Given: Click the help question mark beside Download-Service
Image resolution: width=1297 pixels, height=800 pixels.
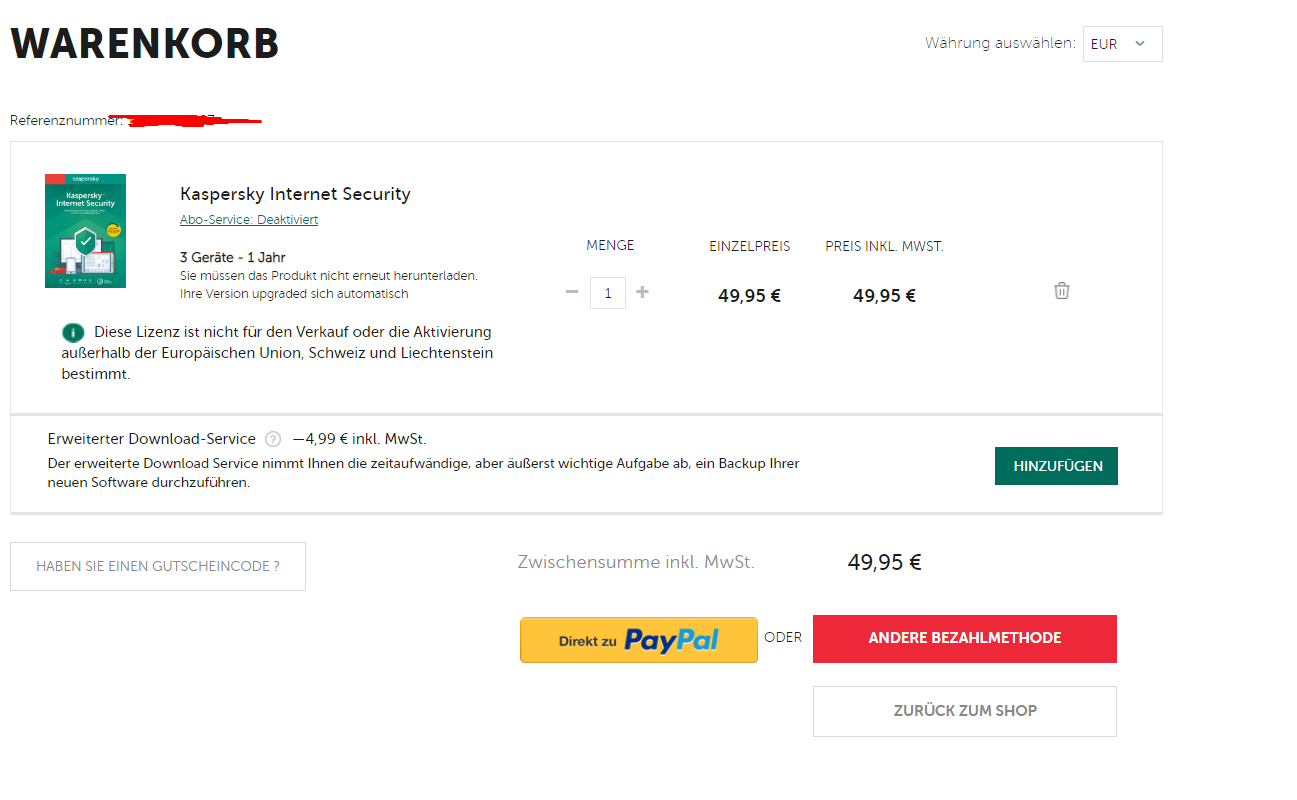Looking at the screenshot, I should click(x=273, y=439).
